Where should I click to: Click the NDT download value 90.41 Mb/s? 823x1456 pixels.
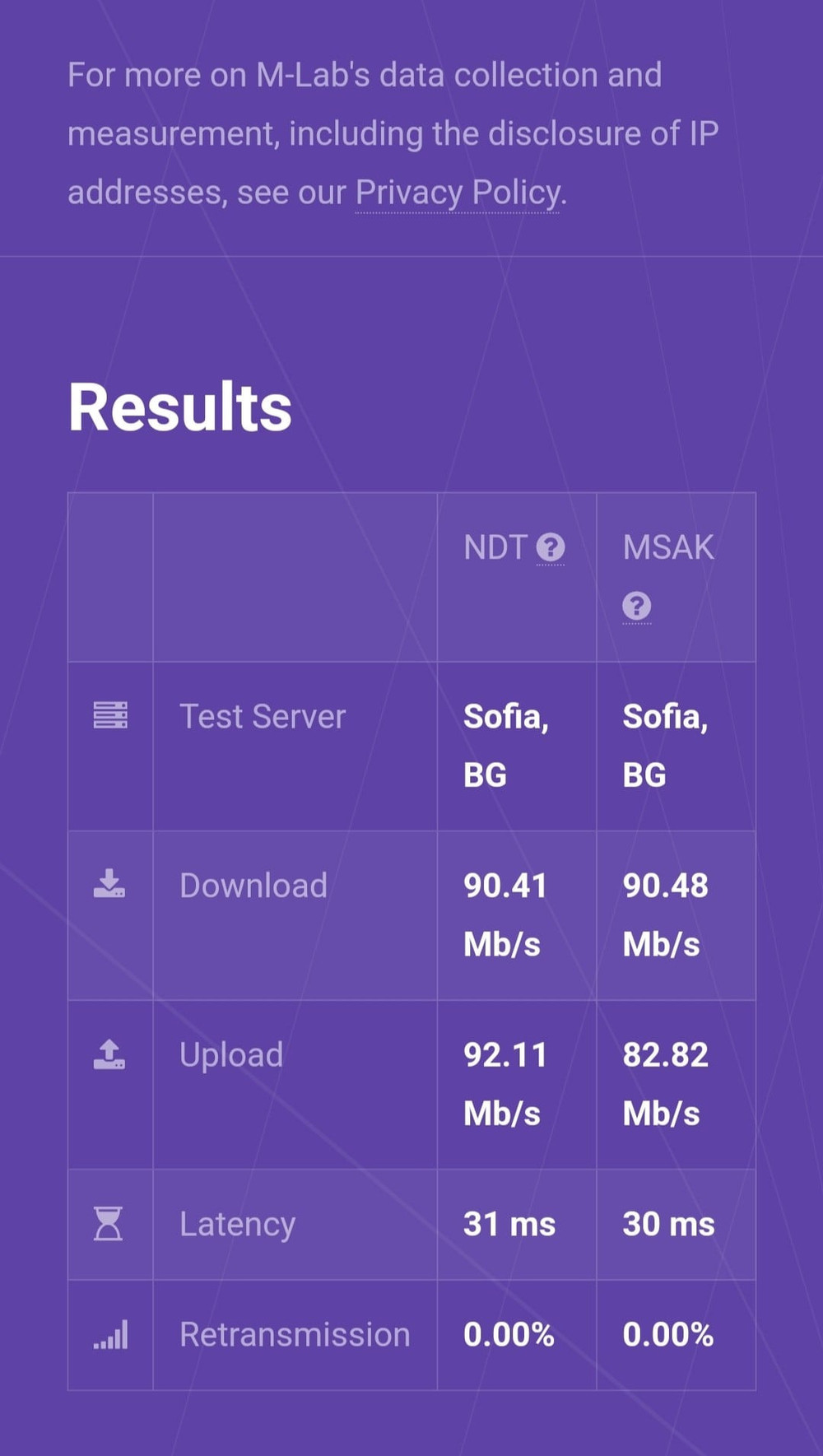click(505, 915)
